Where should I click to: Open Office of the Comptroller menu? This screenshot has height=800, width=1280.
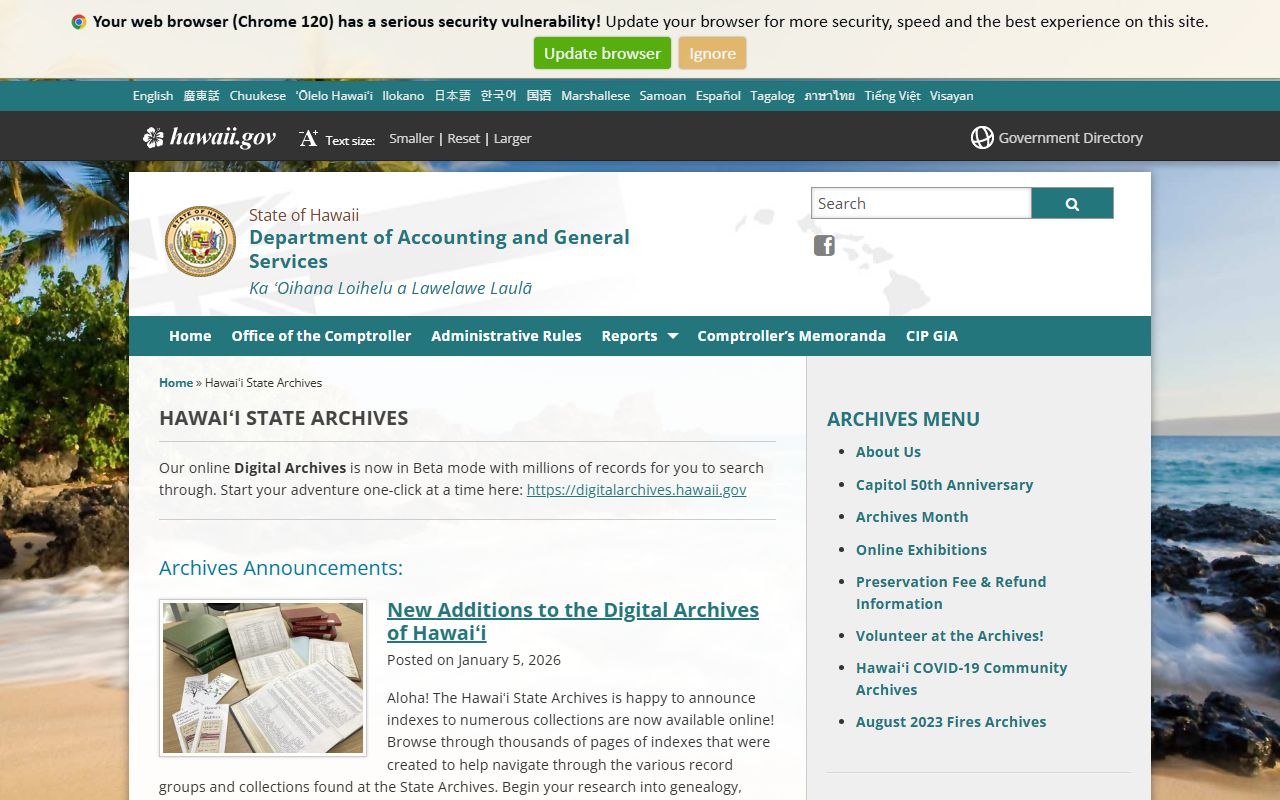pos(321,336)
